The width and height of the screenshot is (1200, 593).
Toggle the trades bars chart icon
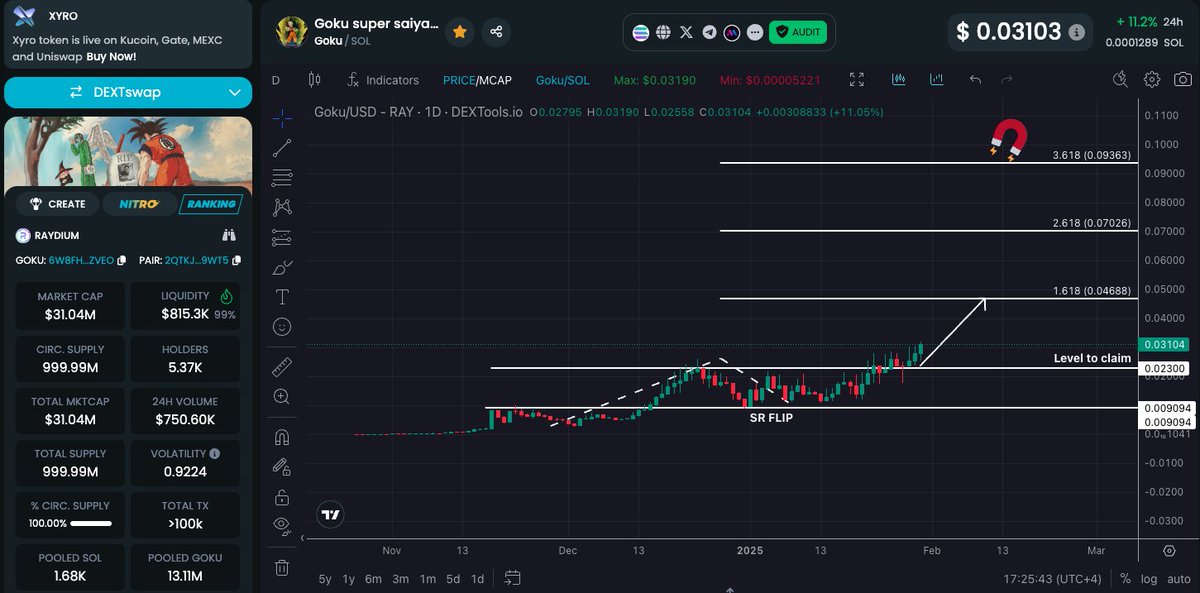click(899, 80)
